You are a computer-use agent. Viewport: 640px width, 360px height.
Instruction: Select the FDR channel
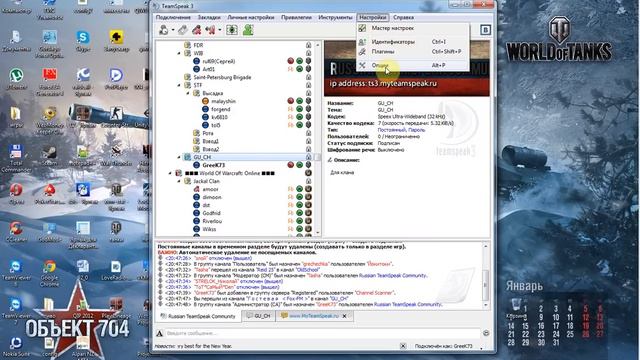(x=198, y=45)
